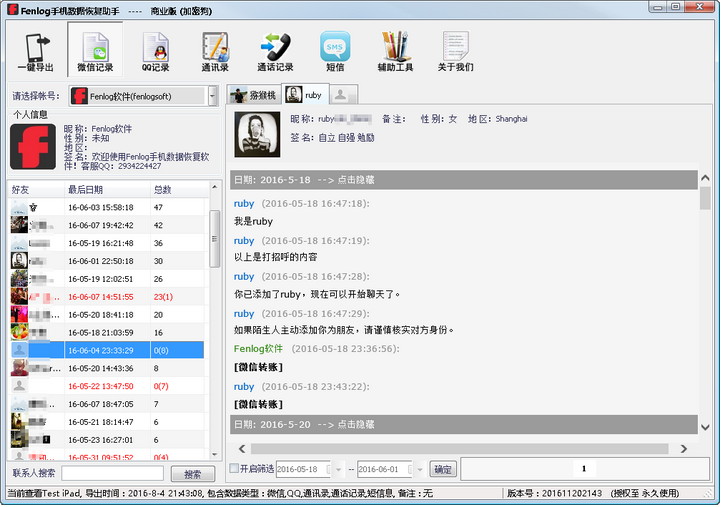
Task: Click the contact search input field
Action: 112,474
